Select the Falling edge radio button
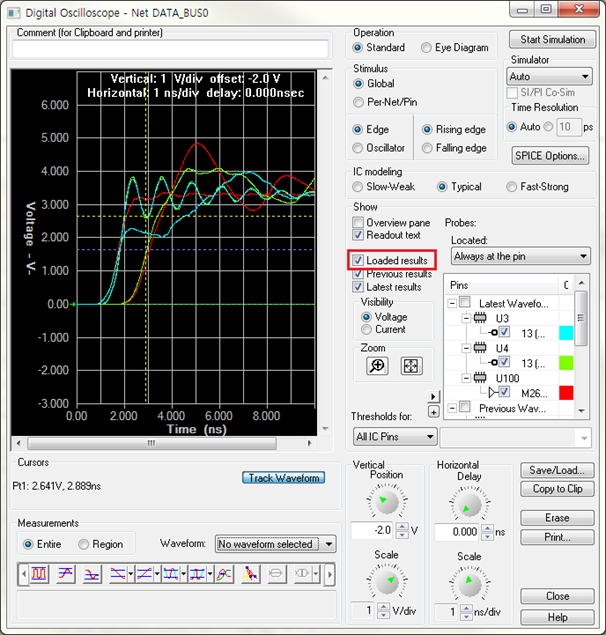606x635 pixels. (x=427, y=148)
